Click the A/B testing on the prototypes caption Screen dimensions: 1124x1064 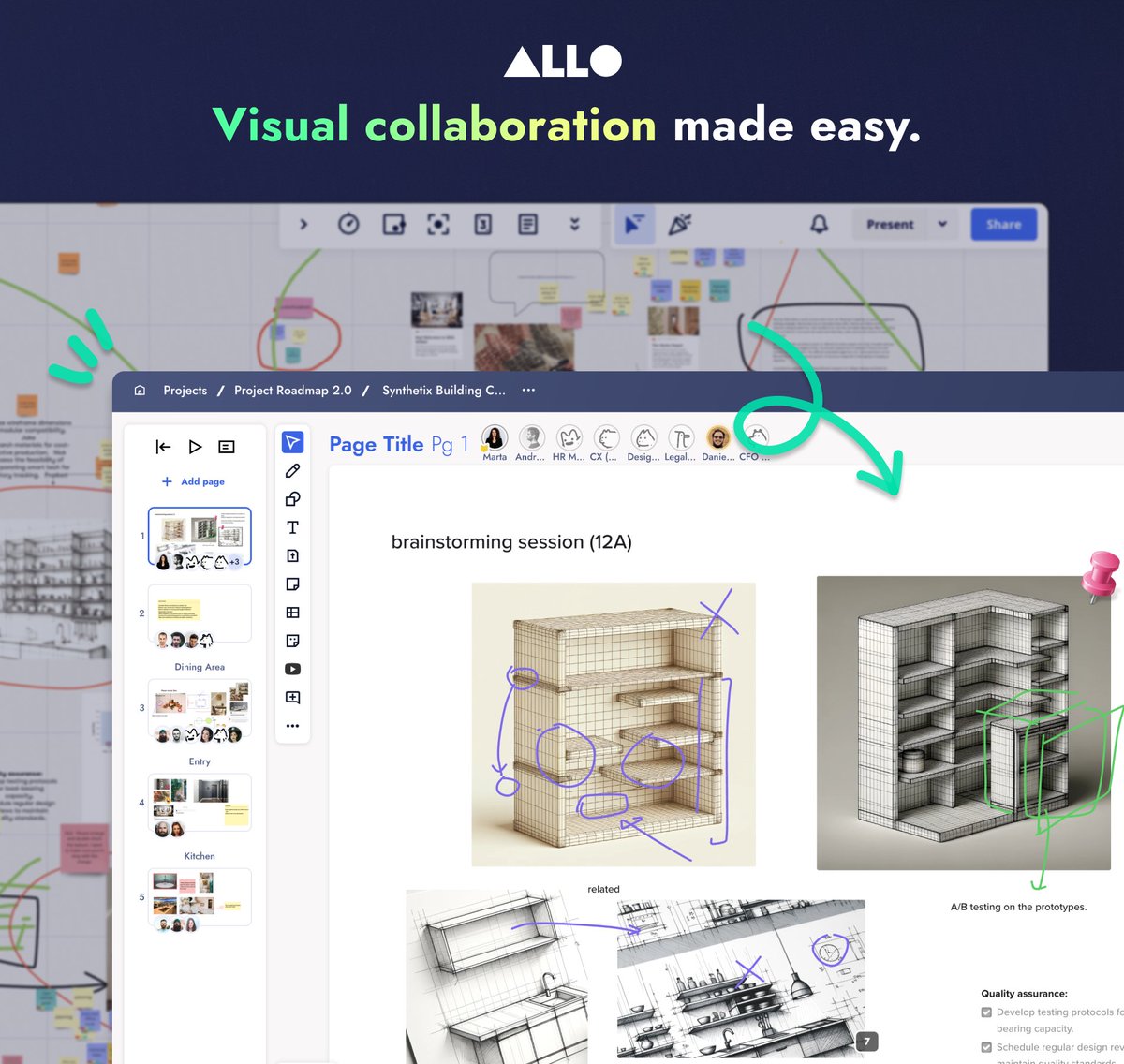point(1018,907)
